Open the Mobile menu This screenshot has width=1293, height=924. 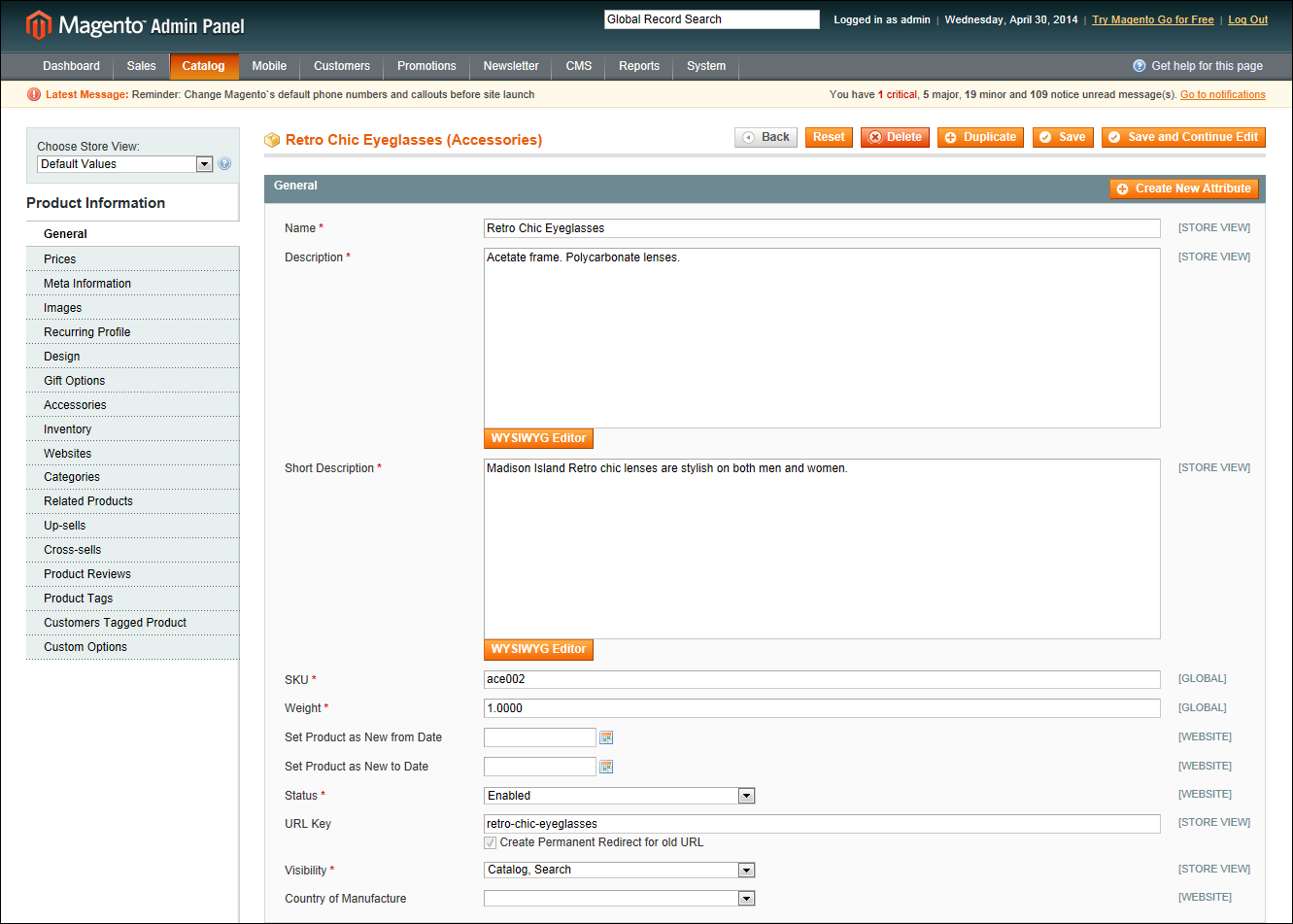tap(269, 66)
